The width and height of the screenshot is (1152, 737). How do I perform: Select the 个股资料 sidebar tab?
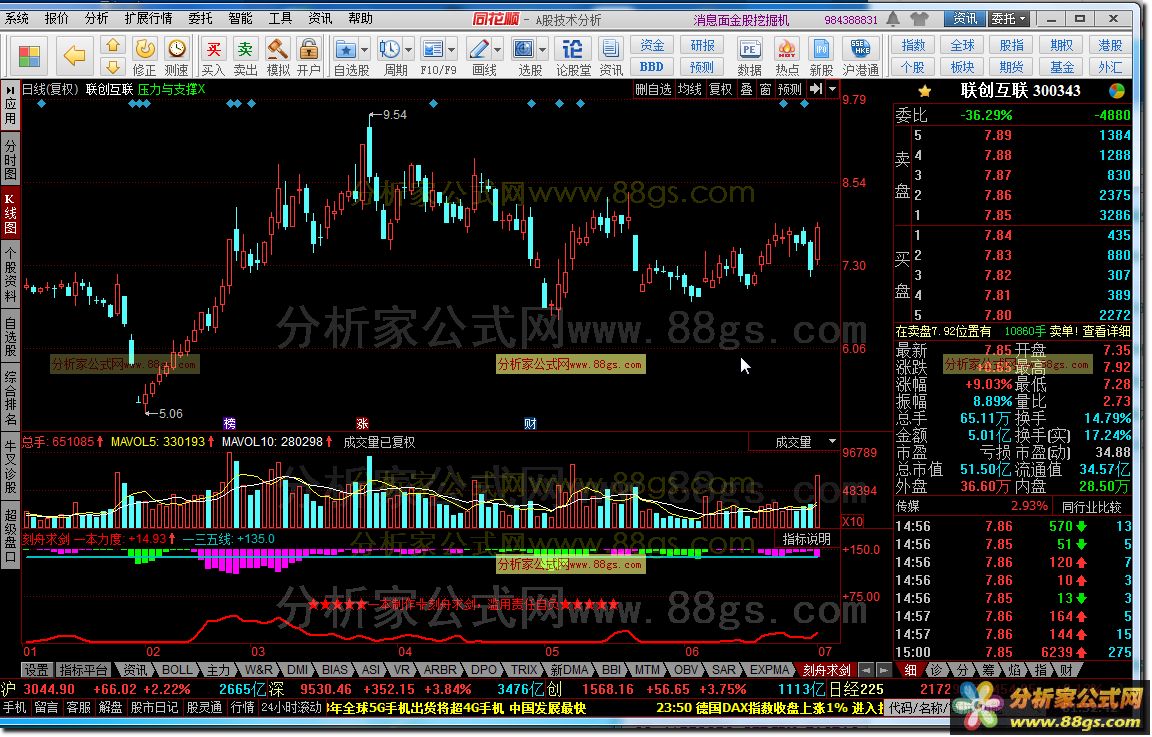coord(10,276)
